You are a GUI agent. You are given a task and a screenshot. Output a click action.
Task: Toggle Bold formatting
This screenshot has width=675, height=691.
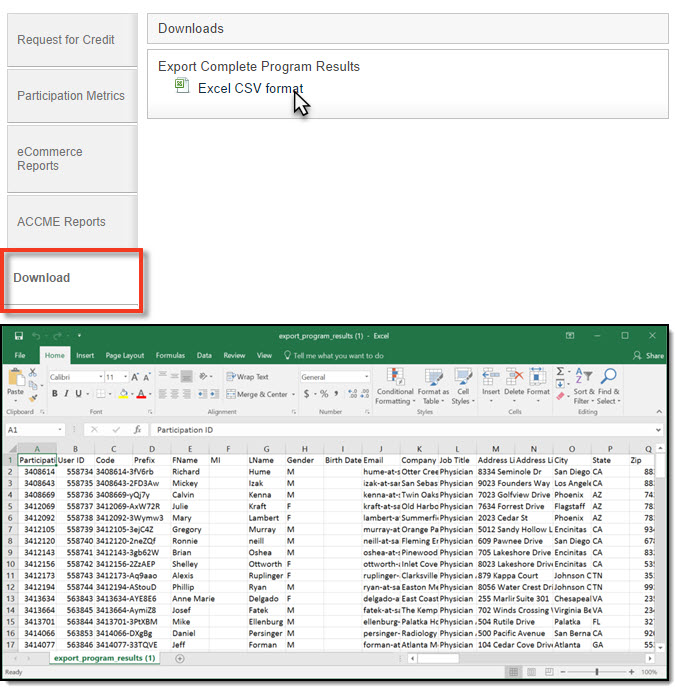(55, 394)
